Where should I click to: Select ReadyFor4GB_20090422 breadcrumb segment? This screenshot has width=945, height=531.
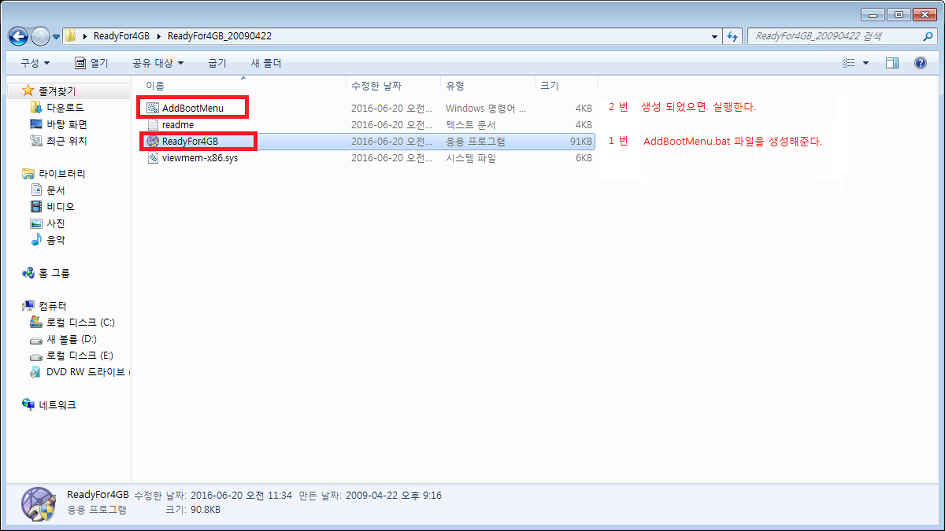click(x=219, y=36)
